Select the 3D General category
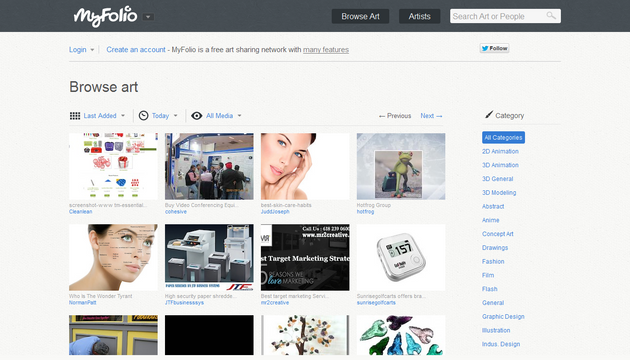 click(498, 179)
